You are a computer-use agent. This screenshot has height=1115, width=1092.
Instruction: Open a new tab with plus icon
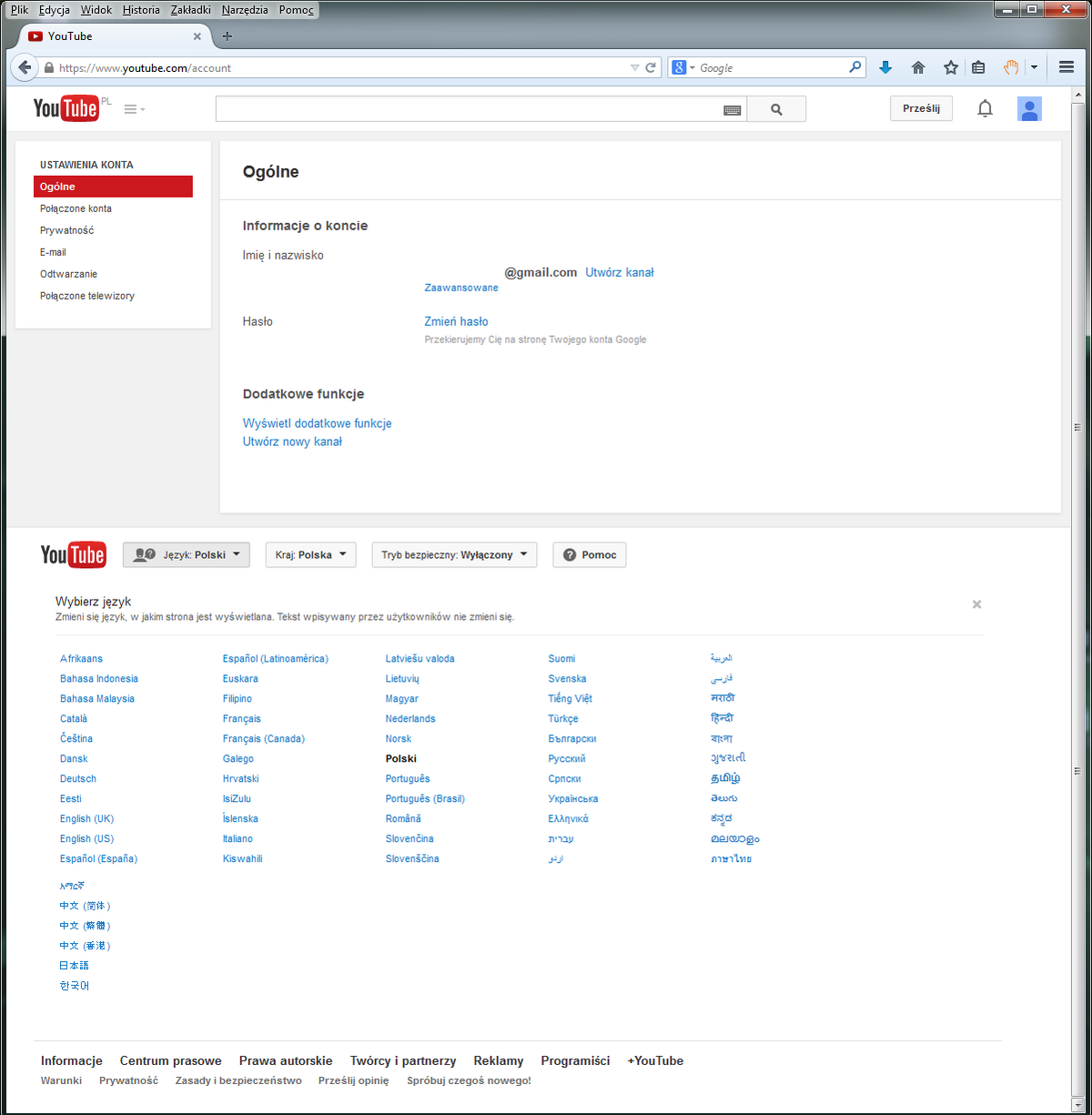coord(227,36)
